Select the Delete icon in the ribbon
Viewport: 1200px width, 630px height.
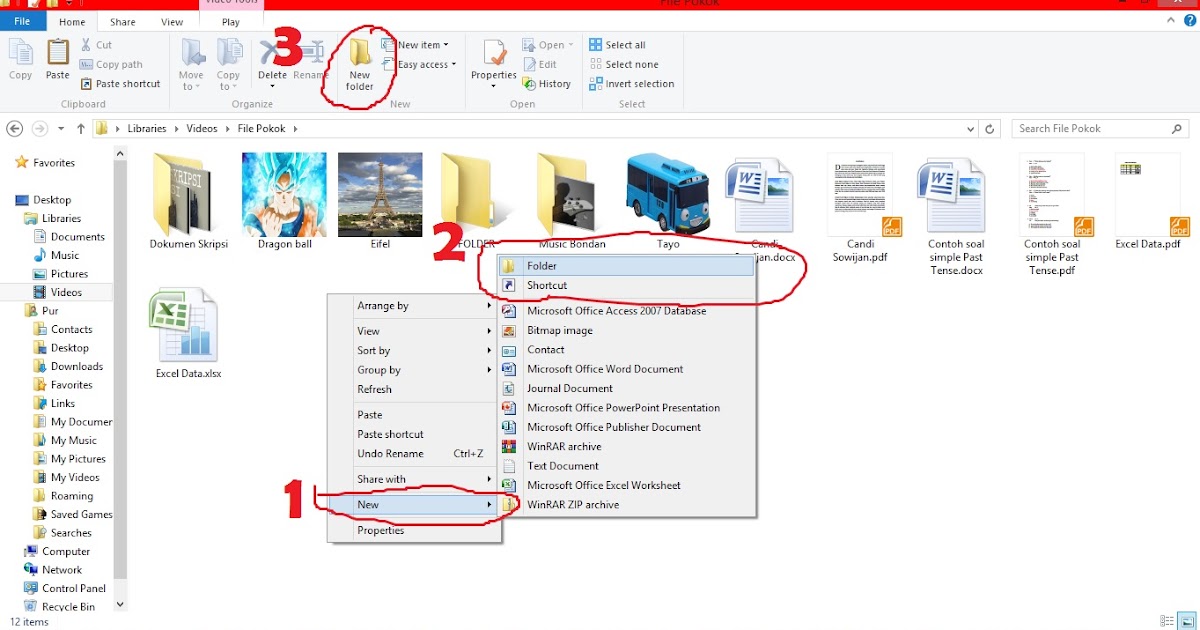tap(273, 62)
